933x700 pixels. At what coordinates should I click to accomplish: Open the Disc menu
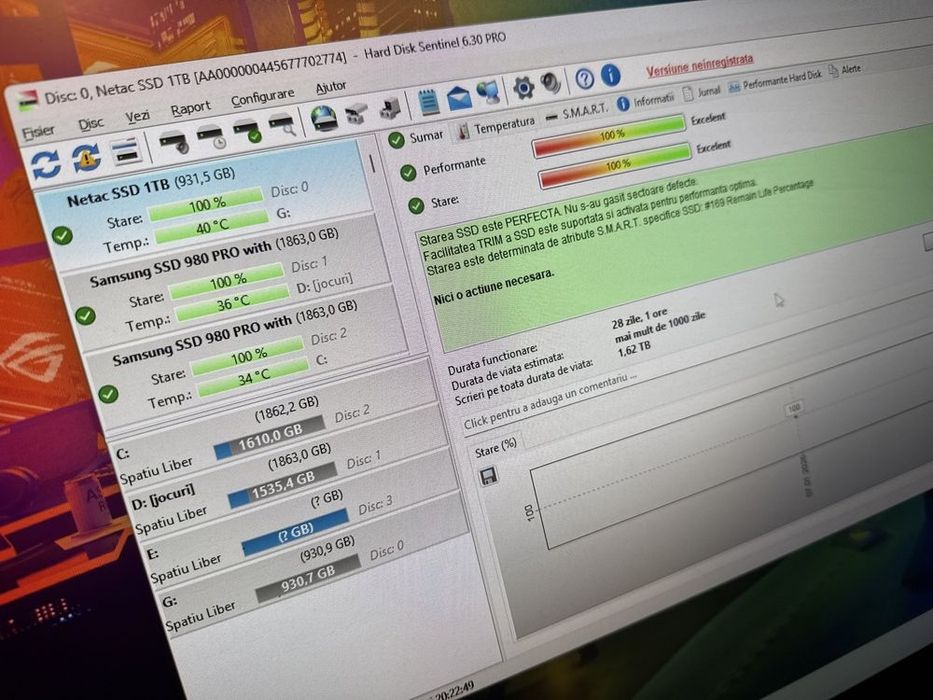(x=90, y=124)
